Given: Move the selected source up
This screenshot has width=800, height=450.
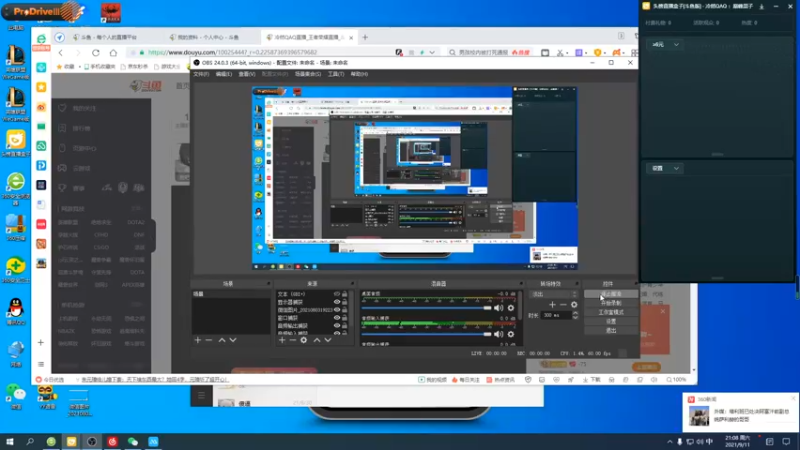Looking at the screenshot, I should coord(317,340).
